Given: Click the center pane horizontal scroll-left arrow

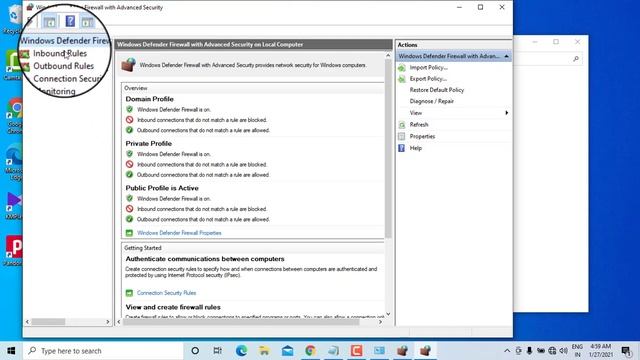Looking at the screenshot, I should coord(119,322).
